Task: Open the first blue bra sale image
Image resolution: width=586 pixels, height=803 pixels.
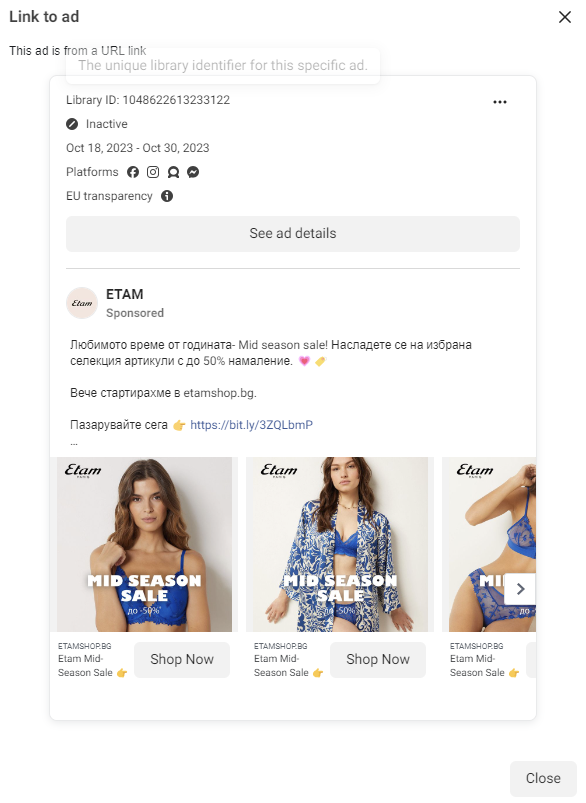Action: pos(144,544)
